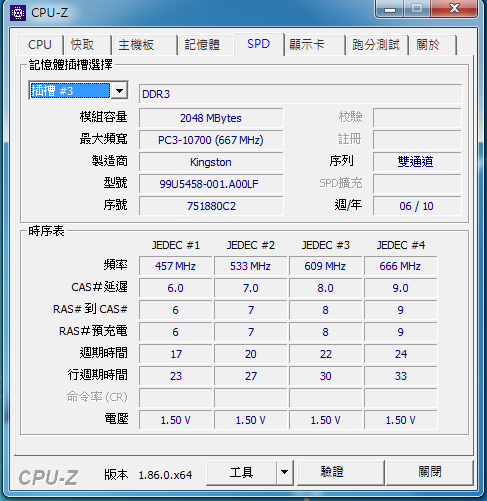Click part number 99U5458-001.A00LF
Screen dimensions: 487x501
(211, 184)
